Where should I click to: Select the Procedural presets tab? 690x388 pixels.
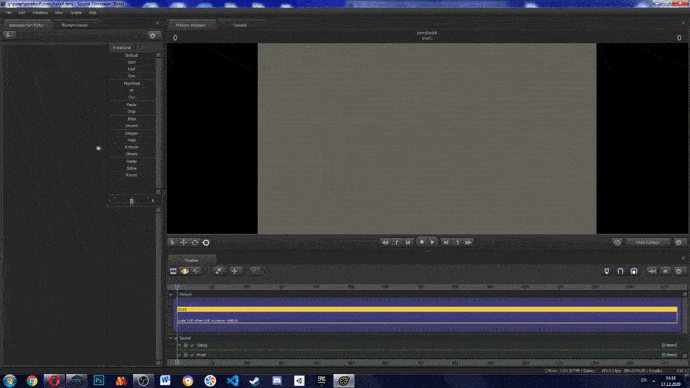(122, 48)
